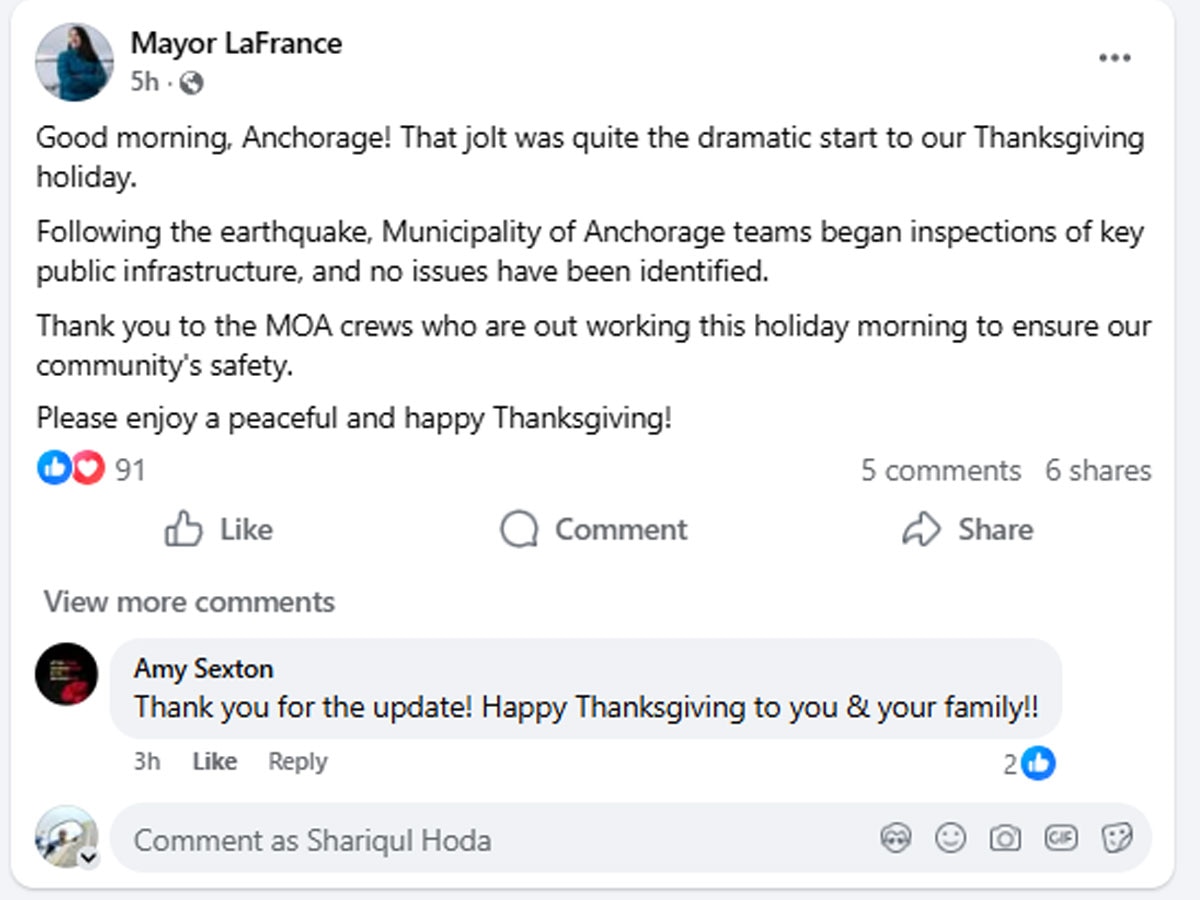The image size is (1200, 900).
Task: Open the GIF picker for comment
Action: (1060, 838)
